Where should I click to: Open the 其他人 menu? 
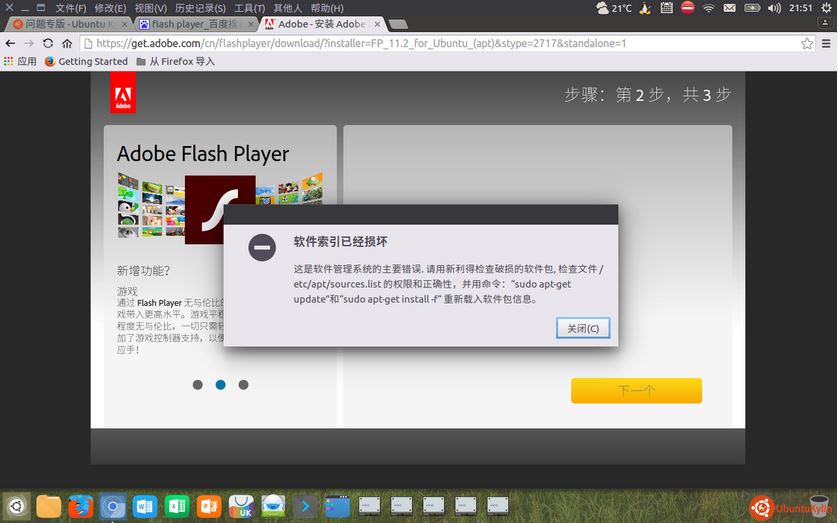tap(288, 8)
